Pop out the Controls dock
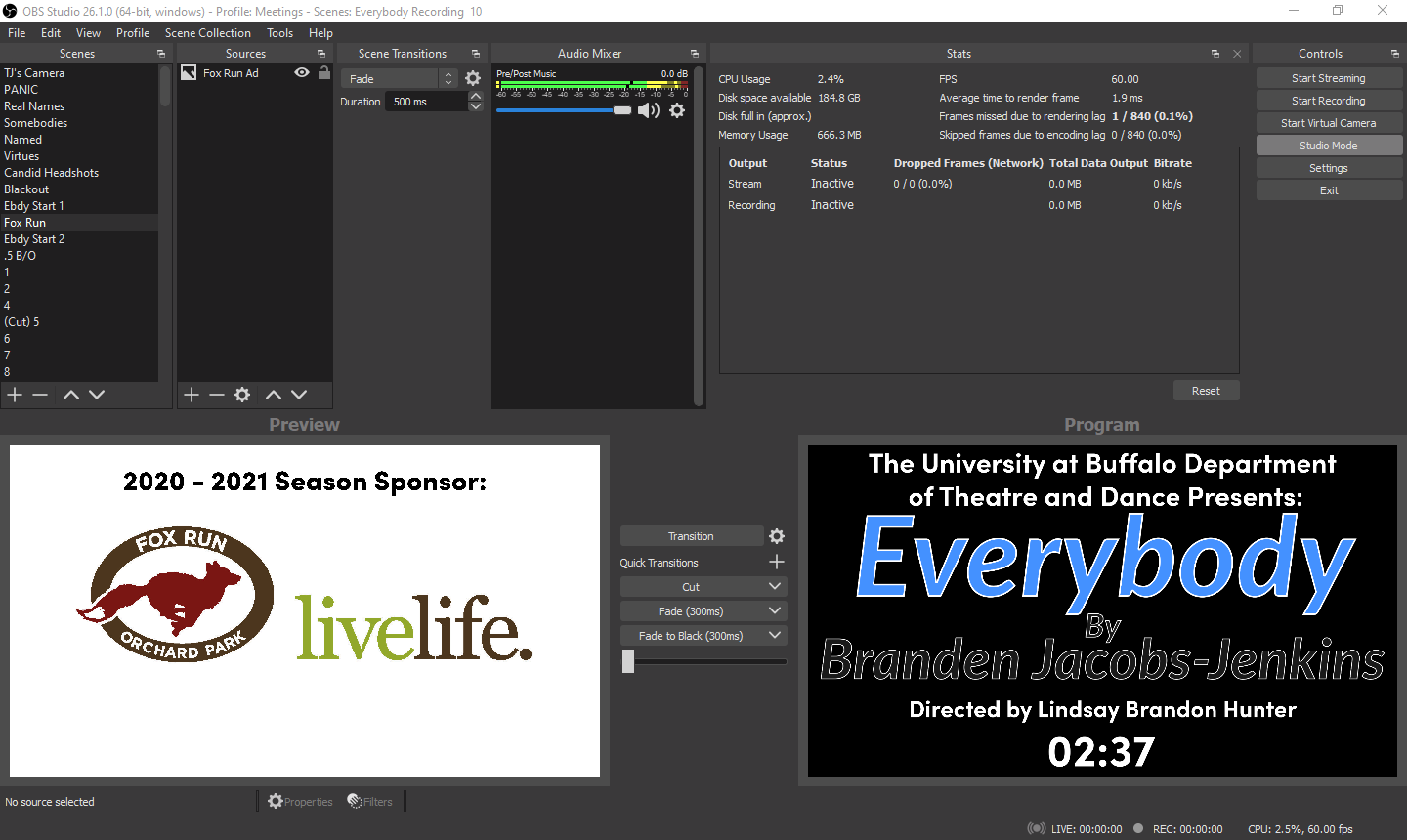Screen dimensions: 1407x840 (1395, 54)
